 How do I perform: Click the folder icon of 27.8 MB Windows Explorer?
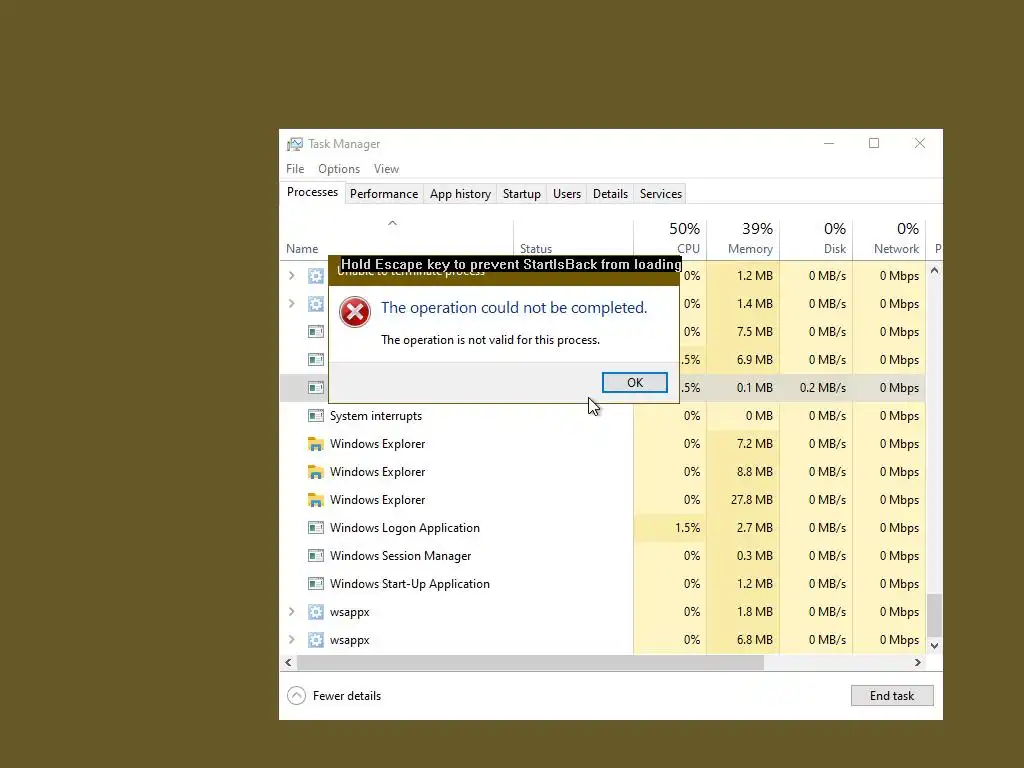click(x=316, y=500)
